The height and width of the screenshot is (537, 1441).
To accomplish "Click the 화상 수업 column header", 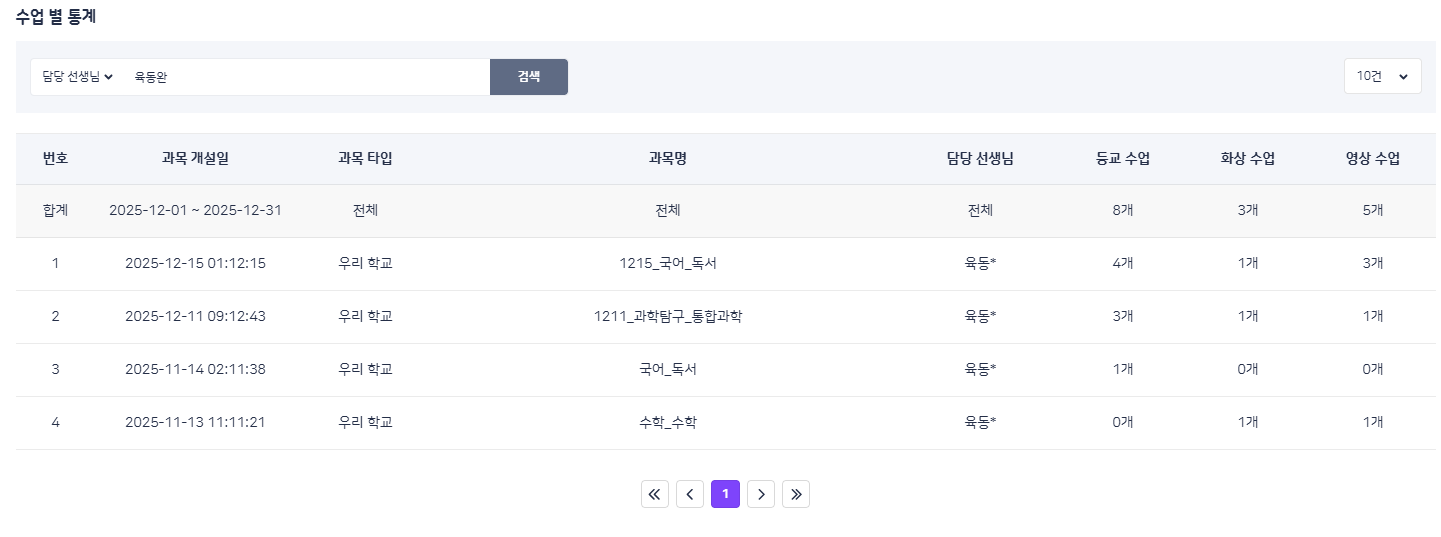I will [1247, 158].
